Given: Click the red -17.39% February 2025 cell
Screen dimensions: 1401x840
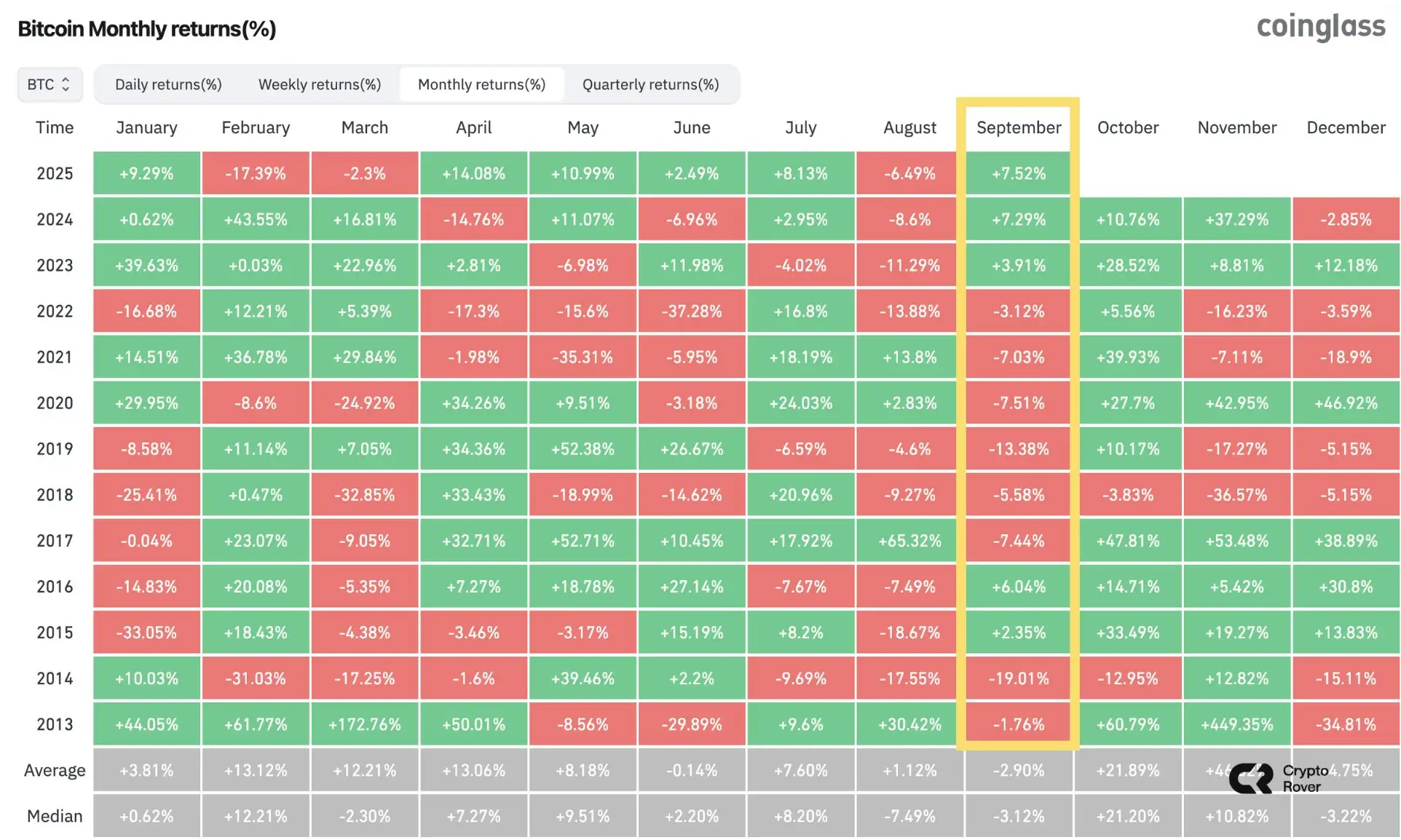Looking at the screenshot, I should (x=256, y=173).
